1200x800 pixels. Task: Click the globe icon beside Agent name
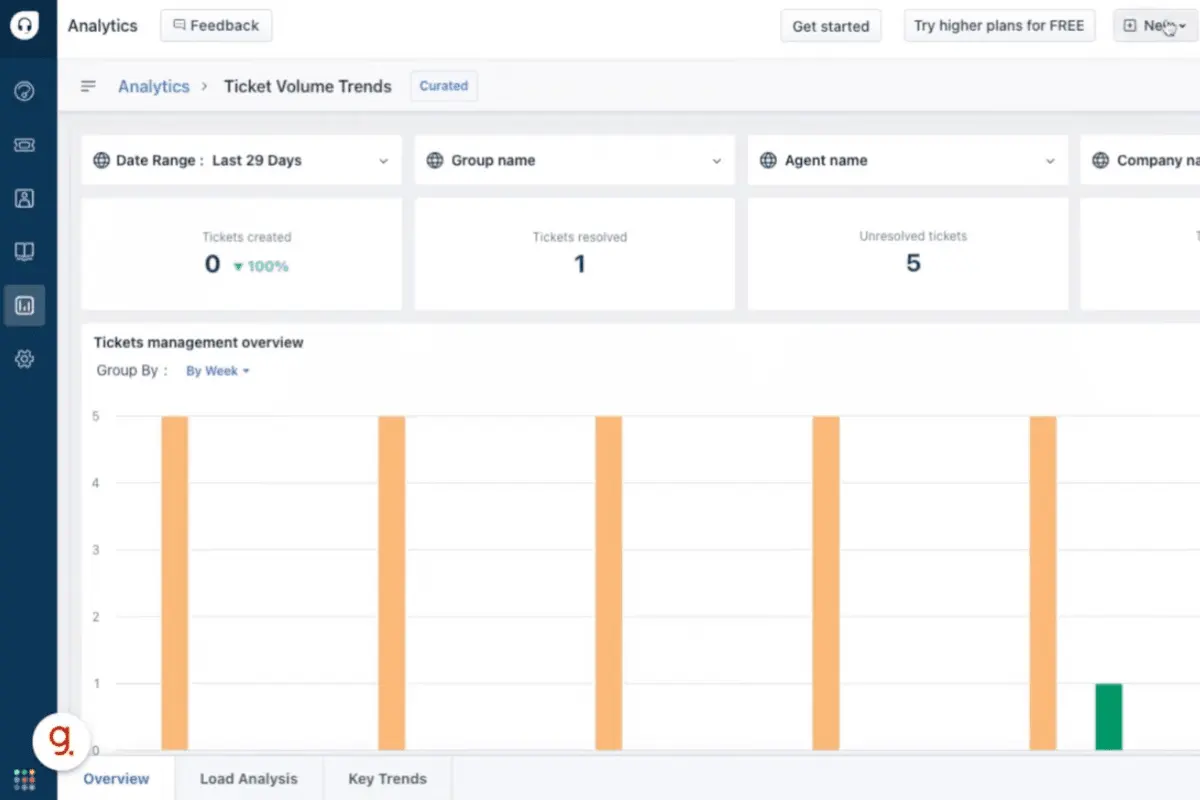(768, 160)
